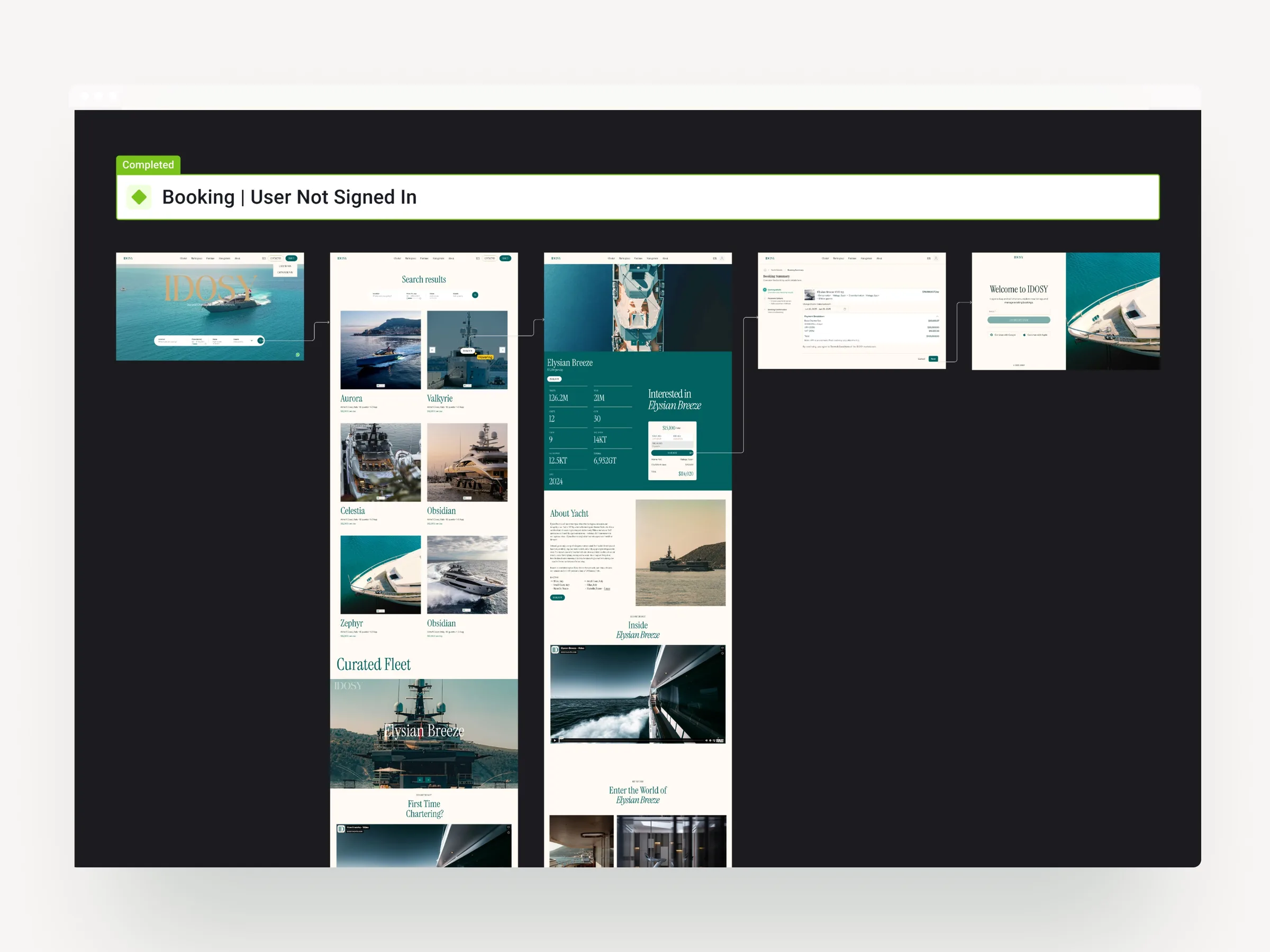Viewport: 1270px width, 952px height.
Task: Click About menu on search results navbar
Action: click(452, 258)
